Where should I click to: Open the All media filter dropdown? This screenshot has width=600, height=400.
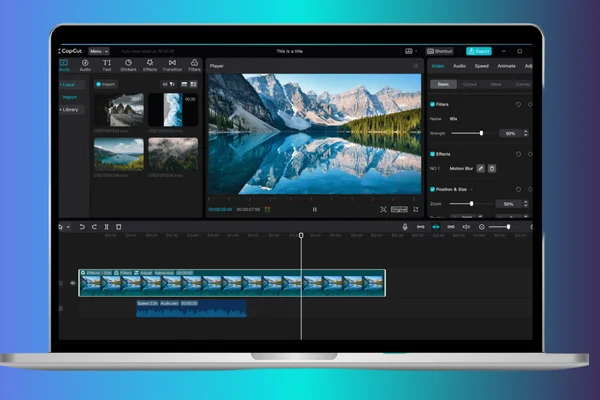click(x=168, y=84)
